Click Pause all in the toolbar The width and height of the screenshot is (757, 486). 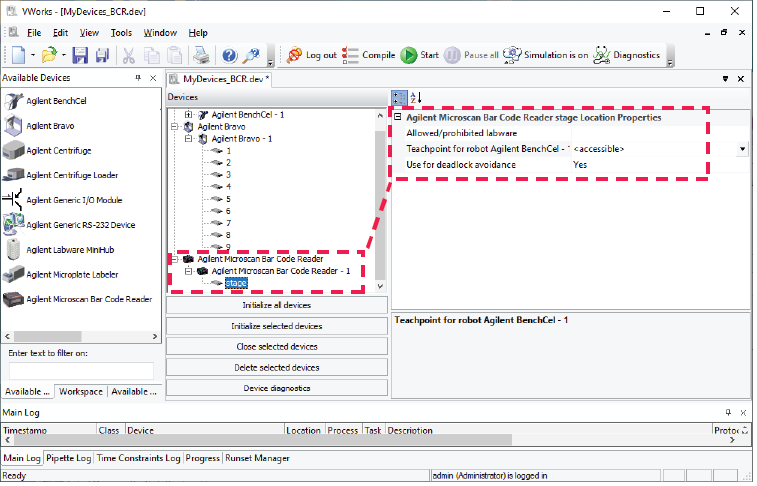click(471, 55)
